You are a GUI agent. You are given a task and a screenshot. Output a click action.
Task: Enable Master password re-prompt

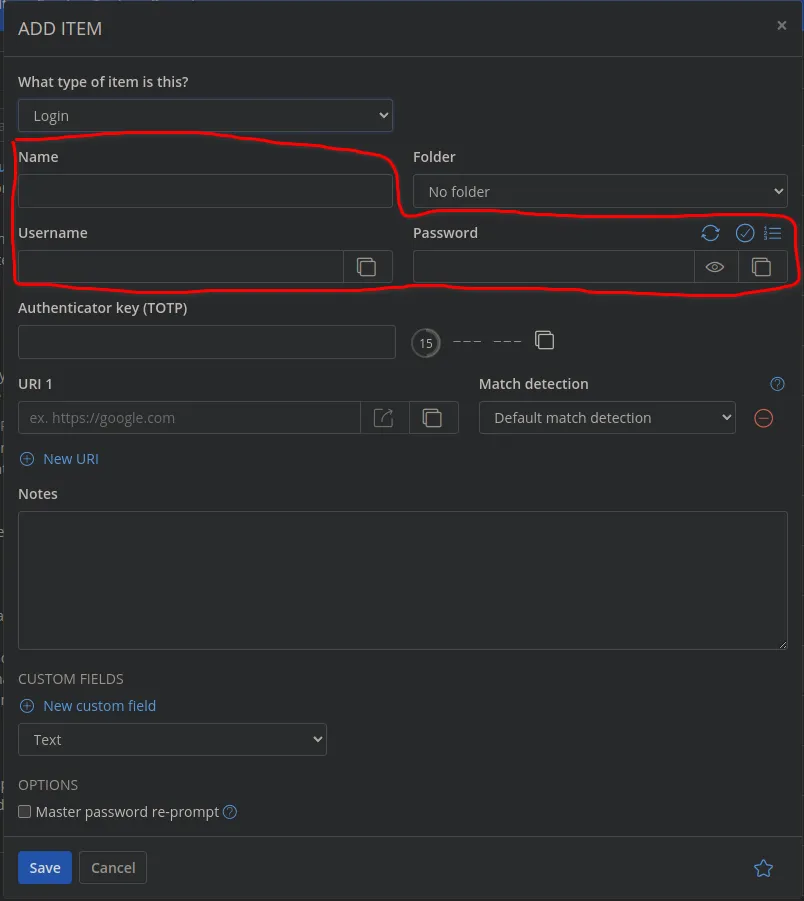coord(23,811)
